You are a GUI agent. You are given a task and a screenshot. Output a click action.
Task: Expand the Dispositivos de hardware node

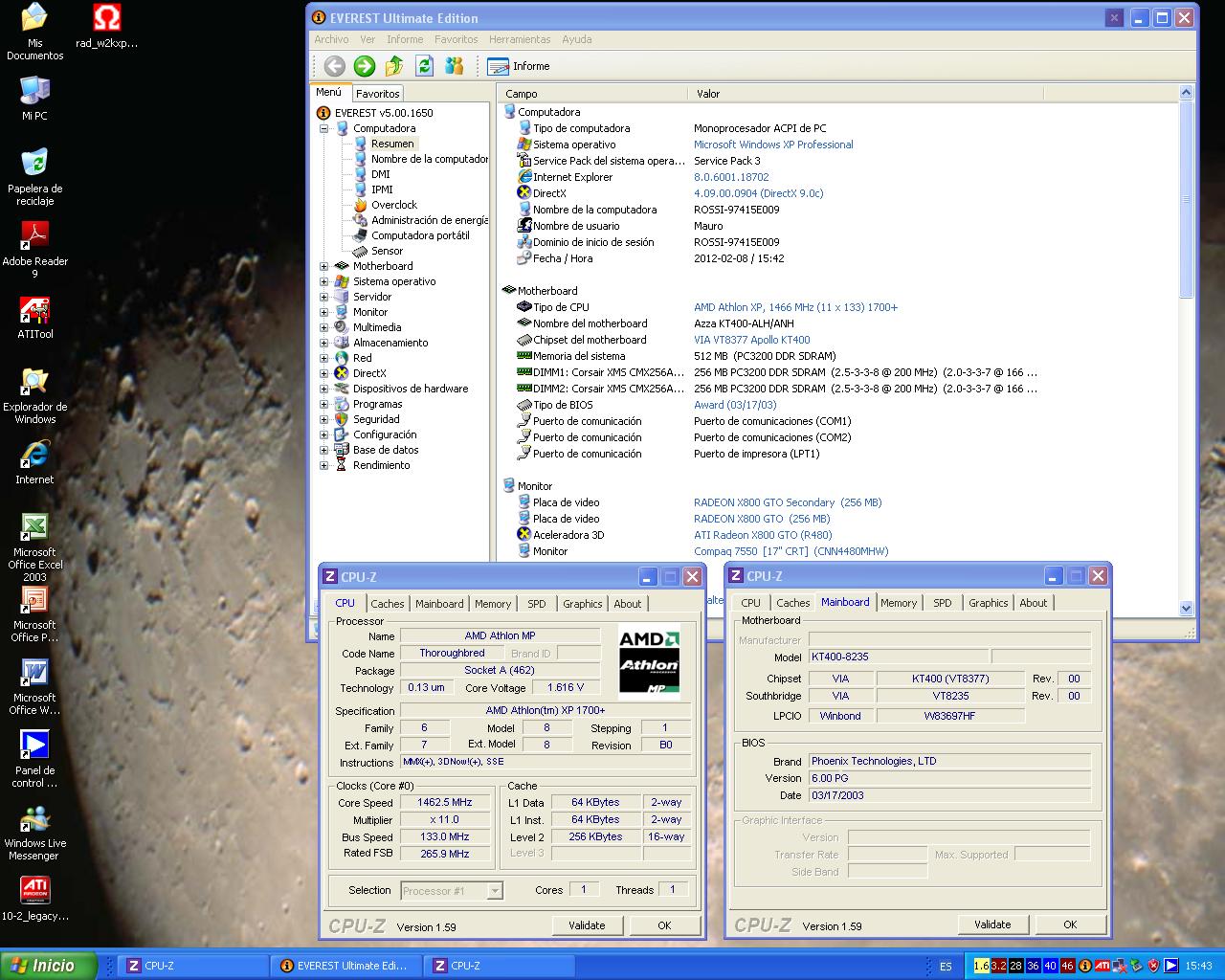point(323,389)
